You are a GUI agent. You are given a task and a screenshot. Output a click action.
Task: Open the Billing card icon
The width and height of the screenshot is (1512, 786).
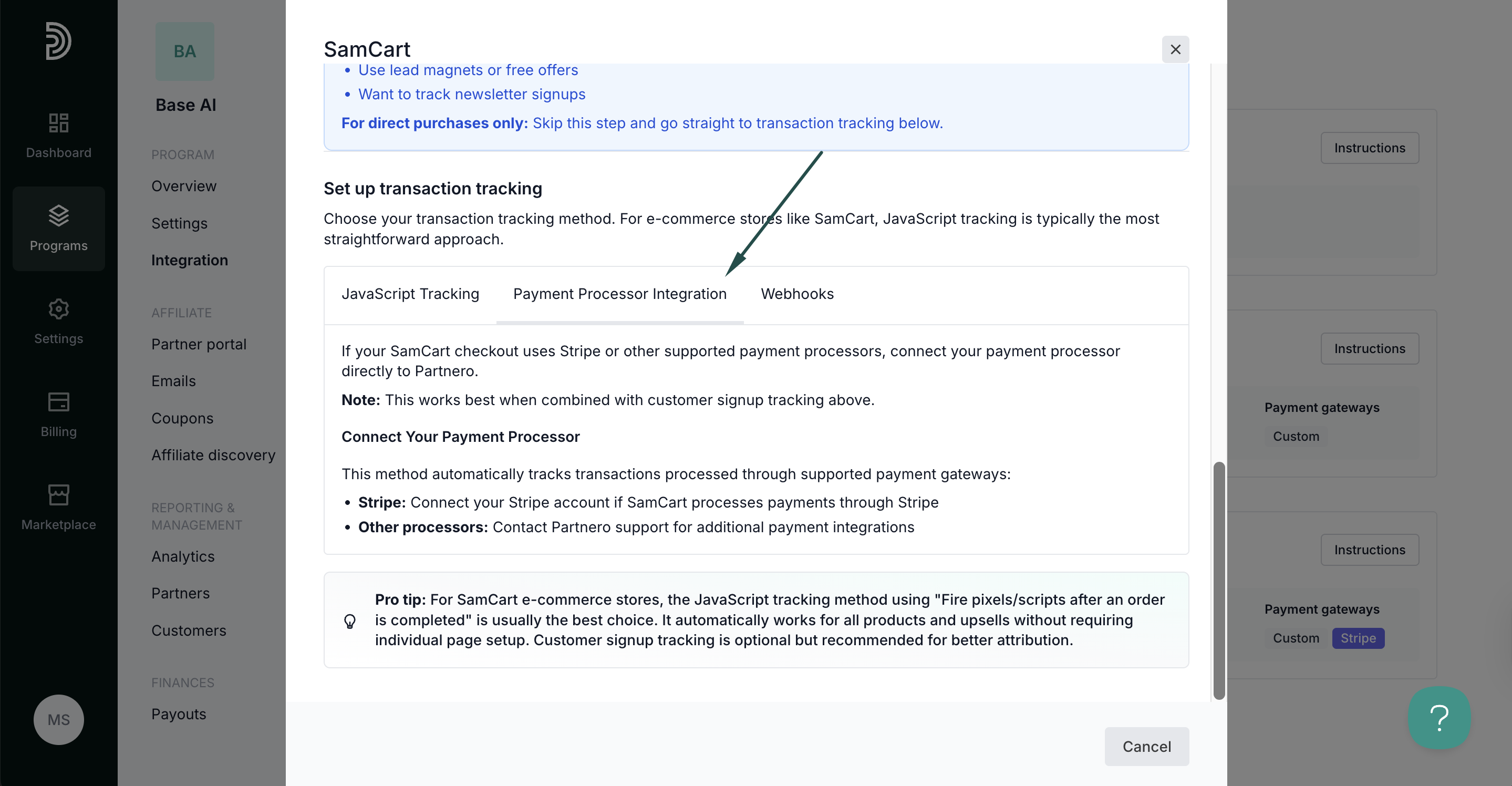pyautogui.click(x=59, y=402)
